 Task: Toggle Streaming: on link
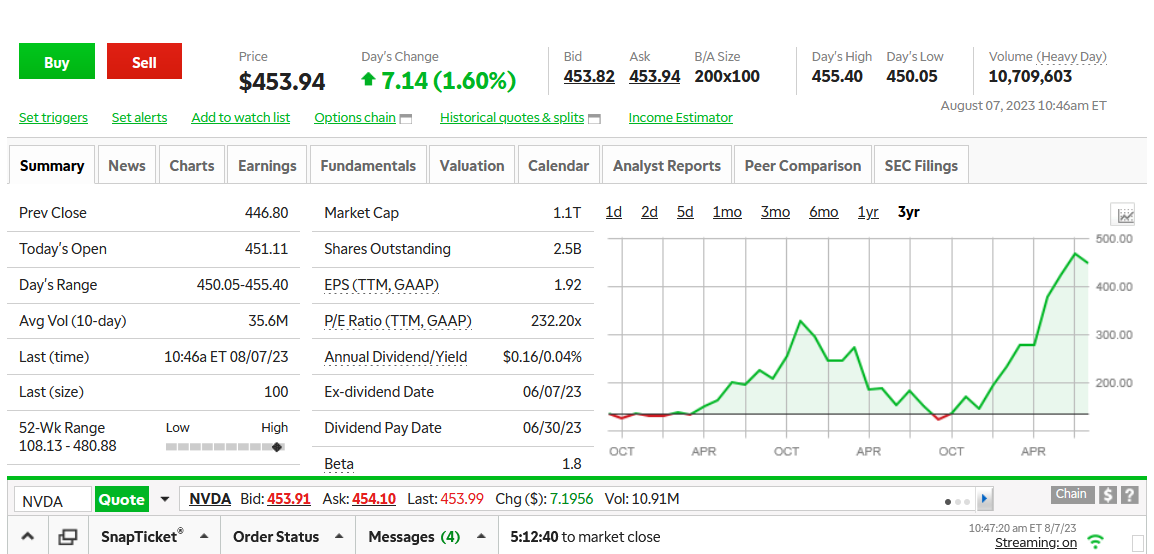(x=1035, y=543)
